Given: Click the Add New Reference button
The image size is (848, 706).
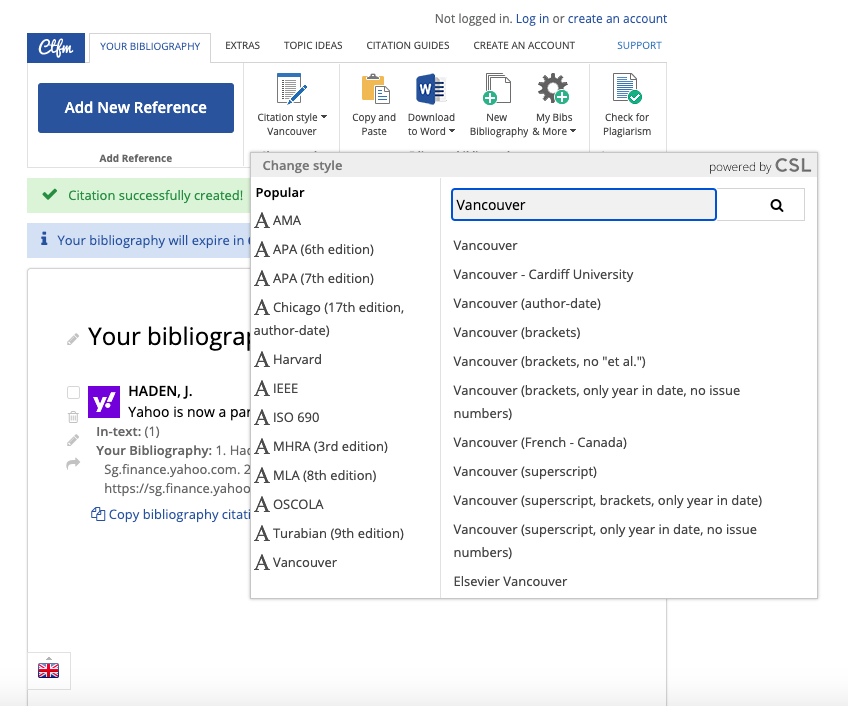Looking at the screenshot, I should [136, 108].
